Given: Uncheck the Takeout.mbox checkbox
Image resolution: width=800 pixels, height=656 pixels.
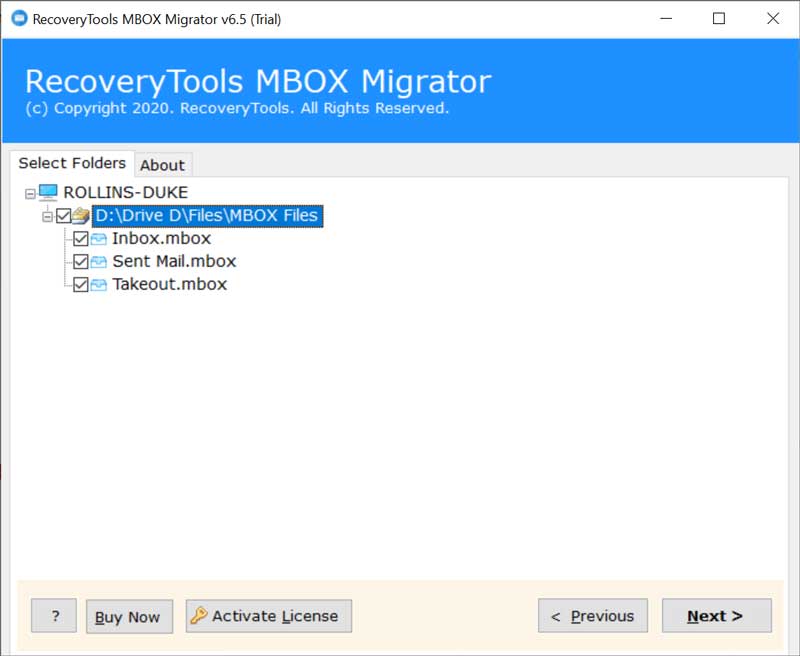Looking at the screenshot, I should (81, 285).
